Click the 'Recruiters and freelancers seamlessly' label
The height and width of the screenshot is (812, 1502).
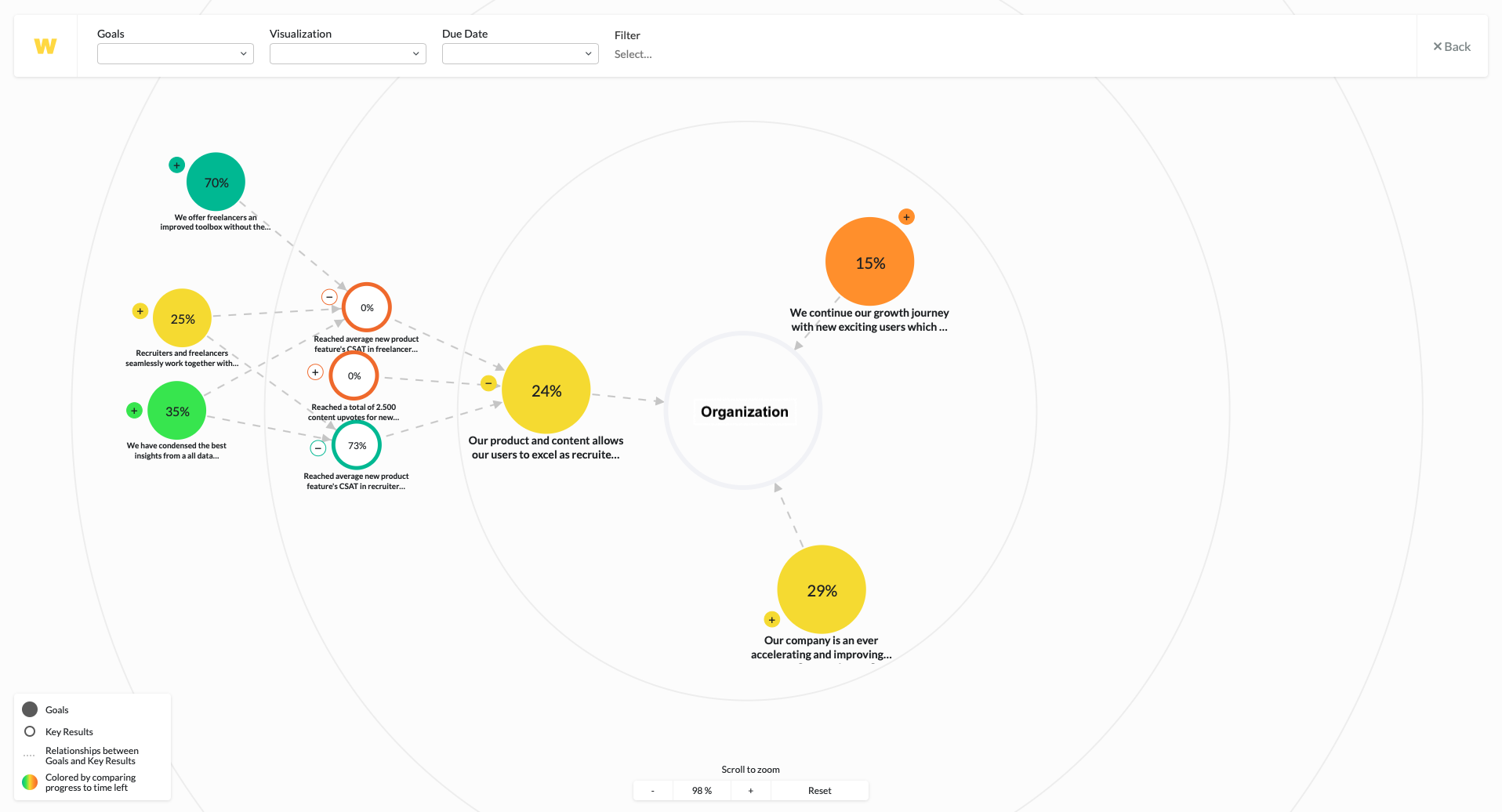[182, 358]
